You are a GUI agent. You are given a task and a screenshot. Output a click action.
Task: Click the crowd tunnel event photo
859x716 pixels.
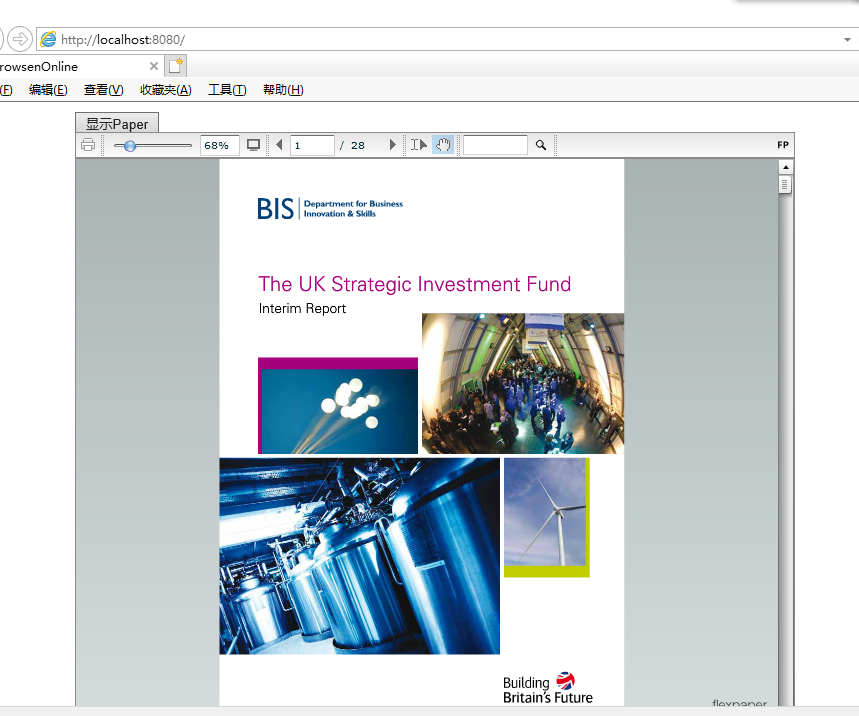[523, 383]
